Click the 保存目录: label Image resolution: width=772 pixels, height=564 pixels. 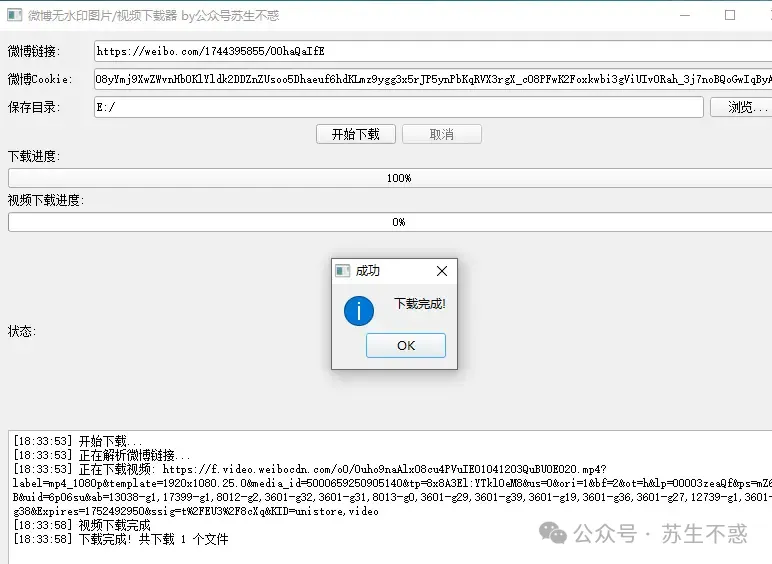34,107
